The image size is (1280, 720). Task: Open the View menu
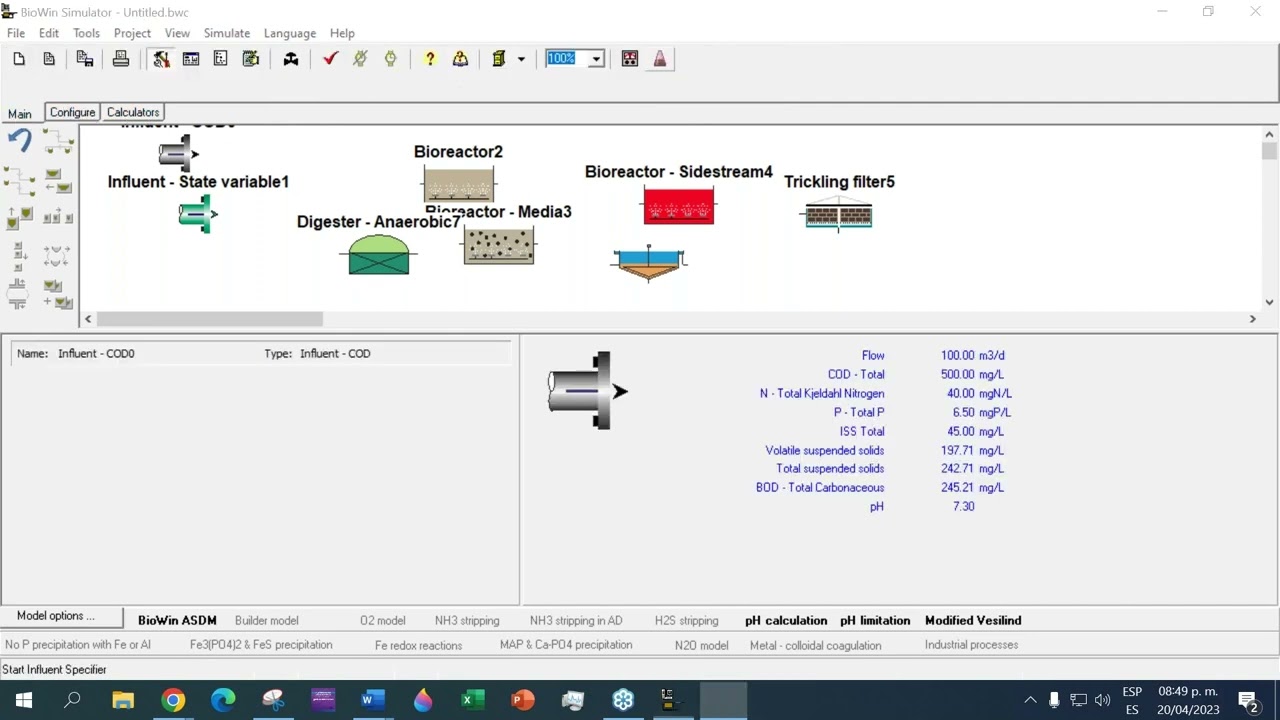[177, 33]
